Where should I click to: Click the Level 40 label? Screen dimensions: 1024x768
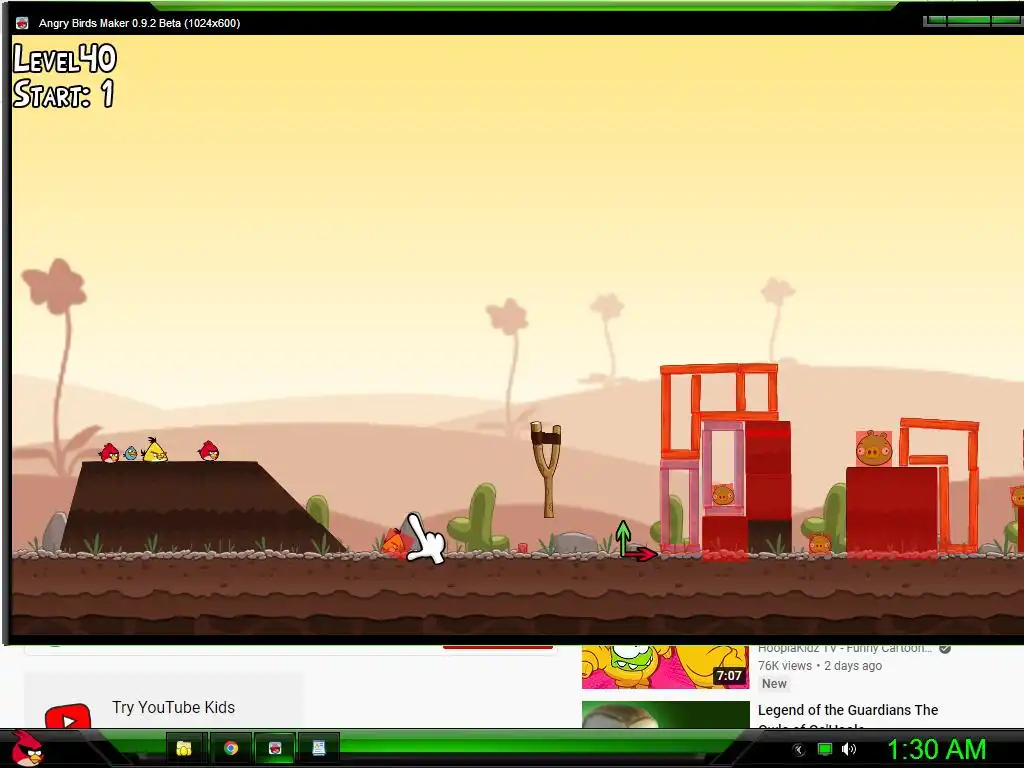[65, 59]
